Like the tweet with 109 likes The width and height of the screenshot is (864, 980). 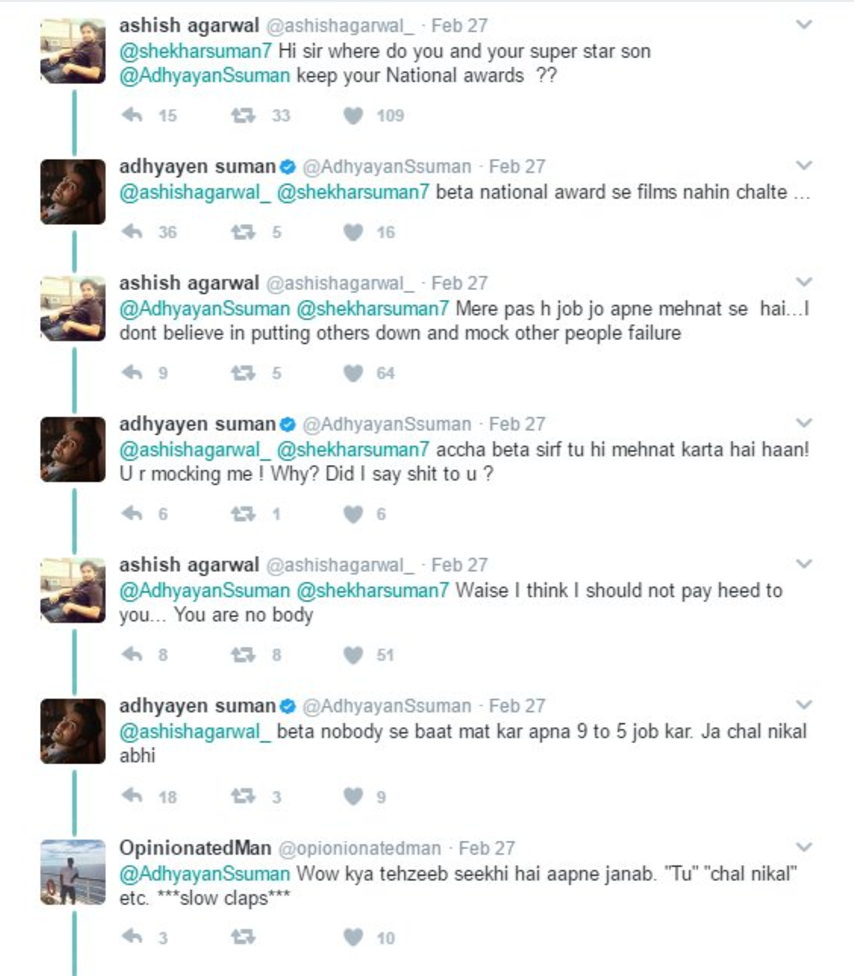click(x=352, y=116)
